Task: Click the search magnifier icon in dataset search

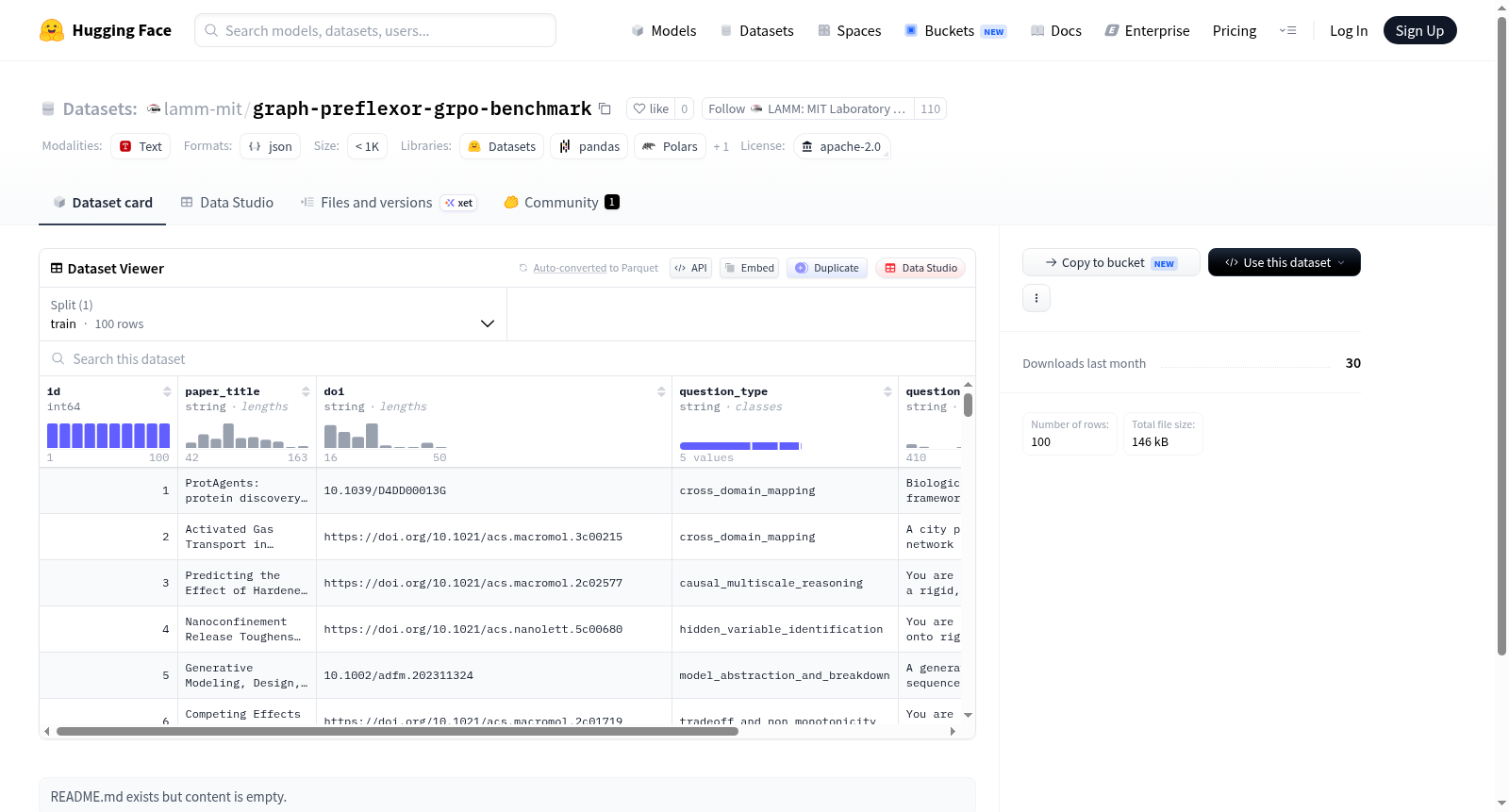Action: (58, 358)
